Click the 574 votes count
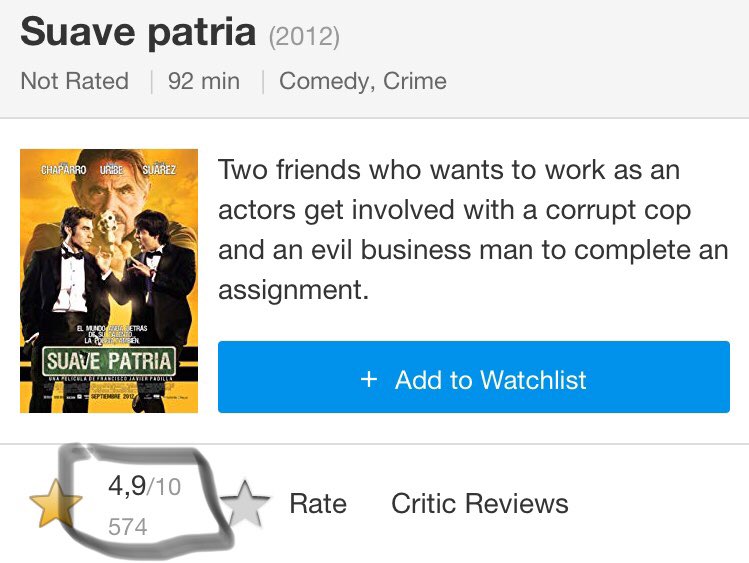Image resolution: width=749 pixels, height=563 pixels. click(128, 527)
